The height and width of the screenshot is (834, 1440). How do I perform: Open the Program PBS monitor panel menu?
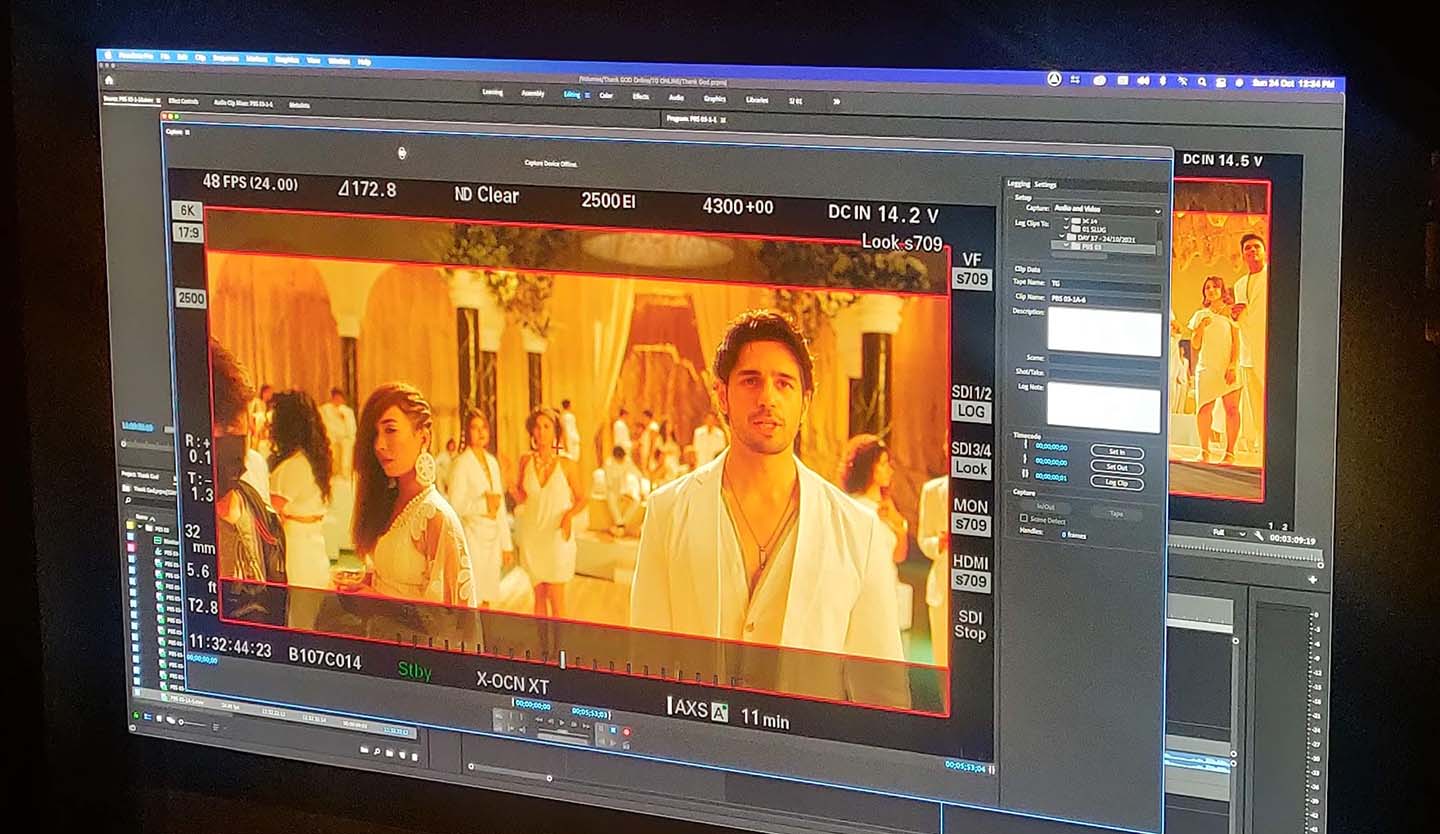(723, 120)
